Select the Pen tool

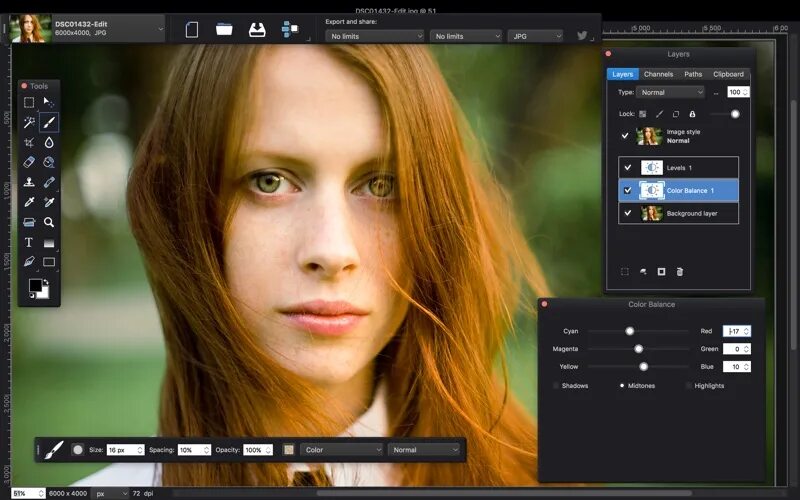coord(29,262)
